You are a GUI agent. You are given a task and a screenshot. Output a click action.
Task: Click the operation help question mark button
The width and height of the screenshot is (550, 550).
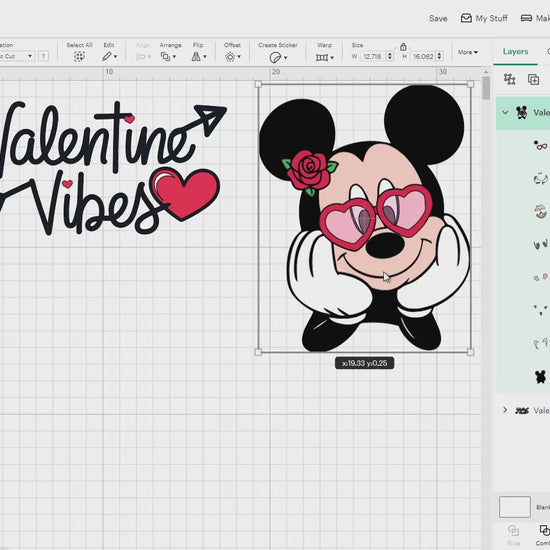tap(43, 56)
